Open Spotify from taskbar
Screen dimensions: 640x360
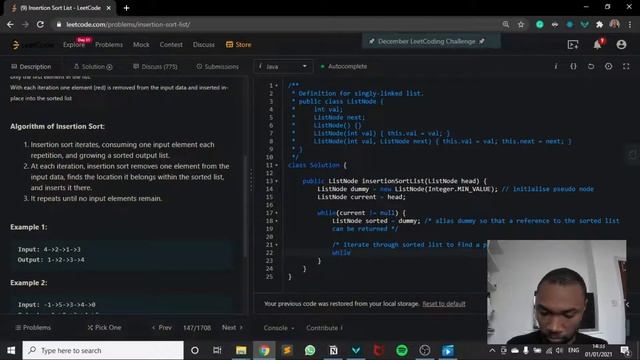[402, 350]
